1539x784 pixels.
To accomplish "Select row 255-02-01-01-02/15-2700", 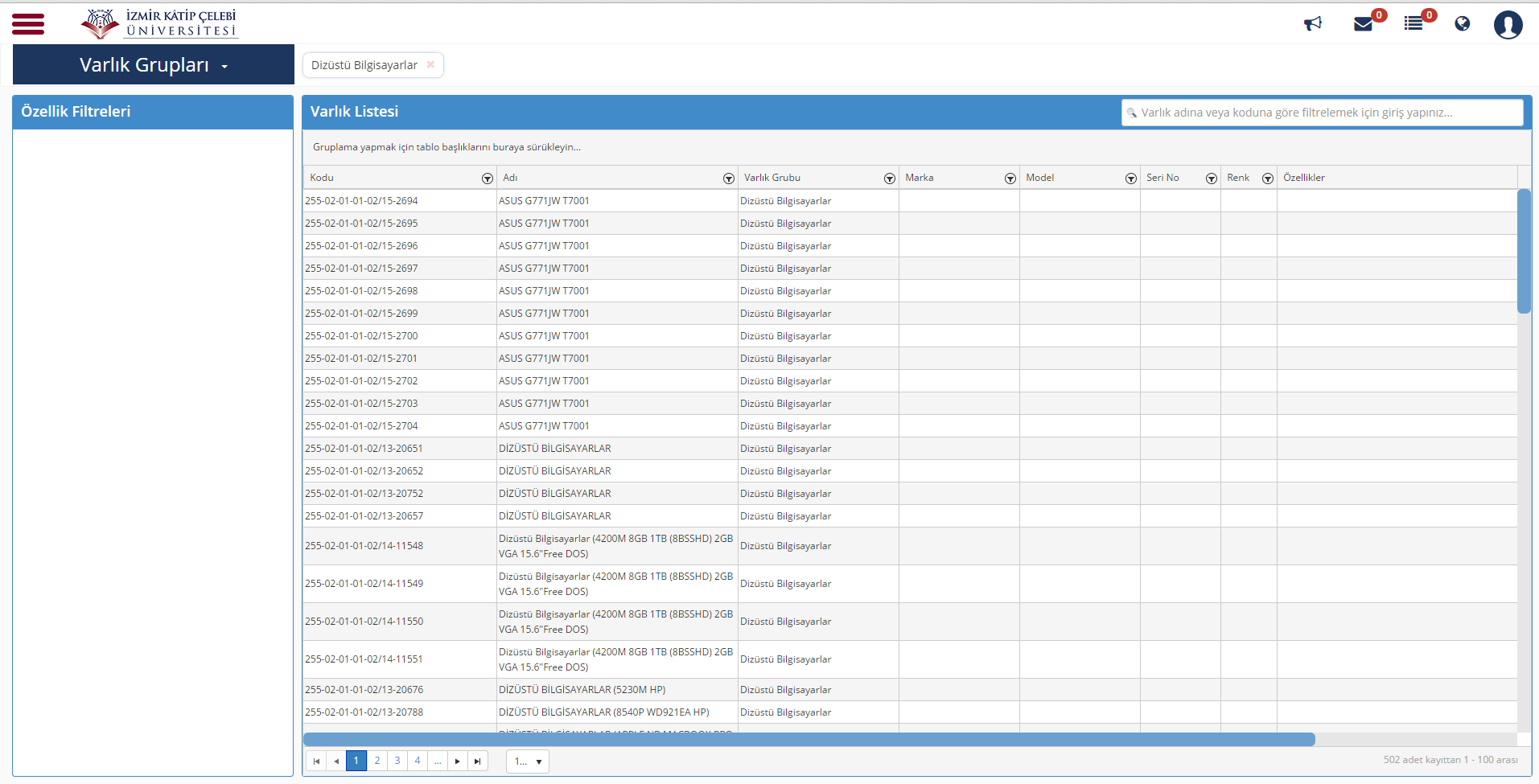I will pyautogui.click(x=910, y=336).
